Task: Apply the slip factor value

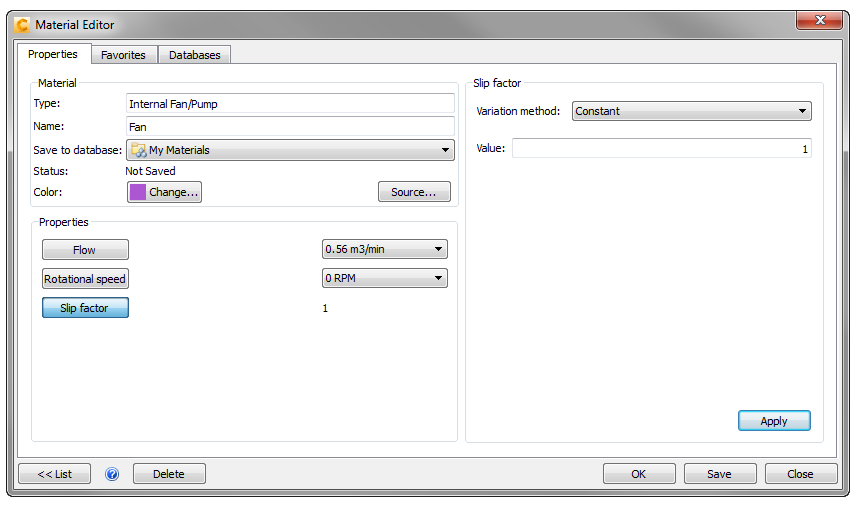Action: pyautogui.click(x=774, y=421)
